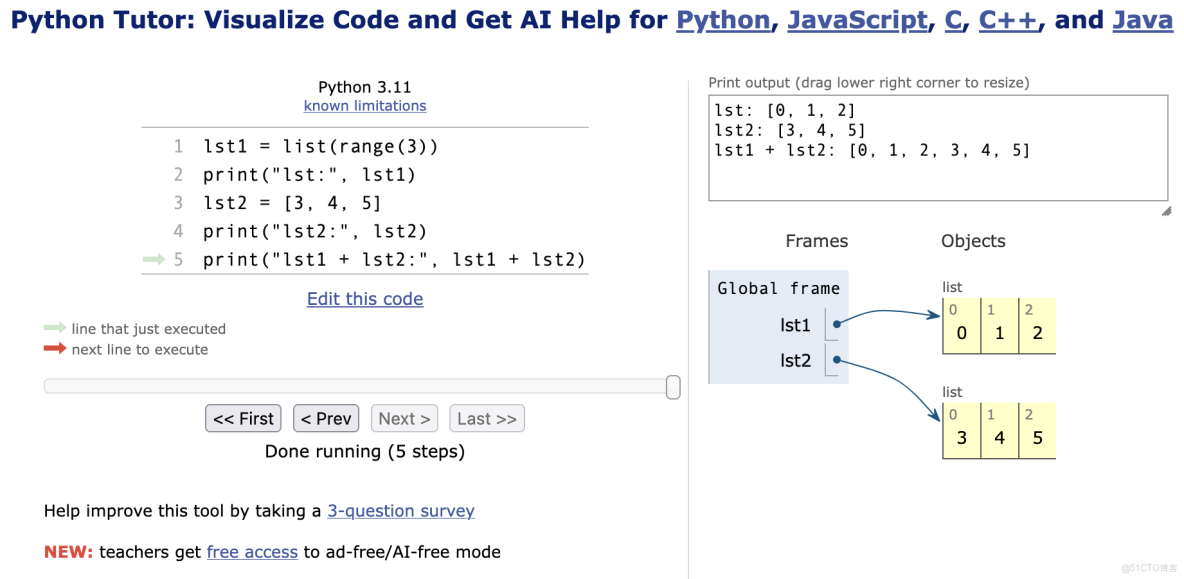Screen dimensions: 1184x579
Task: Click Edit this code
Action: [x=364, y=299]
